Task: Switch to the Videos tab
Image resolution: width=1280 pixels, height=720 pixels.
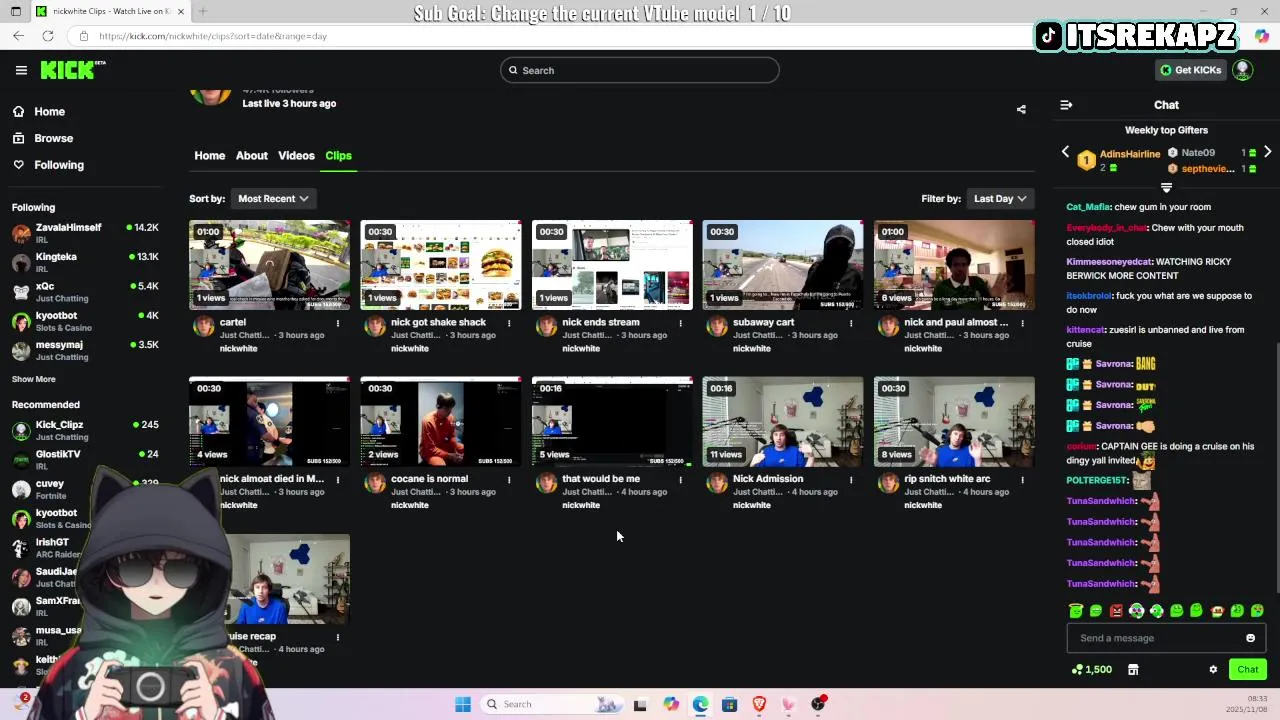Action: click(296, 156)
